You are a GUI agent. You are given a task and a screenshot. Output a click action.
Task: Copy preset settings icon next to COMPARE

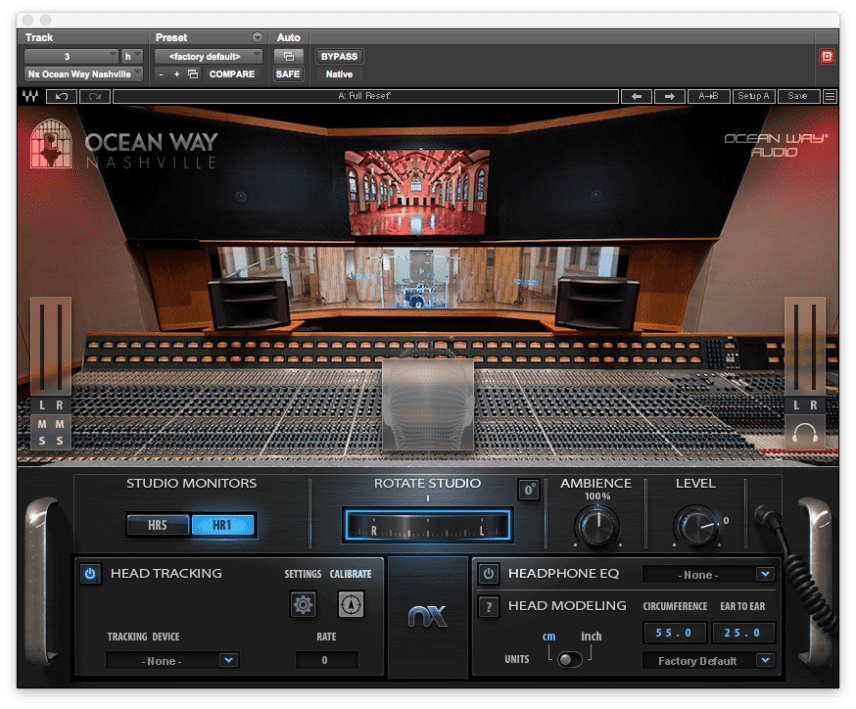click(x=193, y=74)
